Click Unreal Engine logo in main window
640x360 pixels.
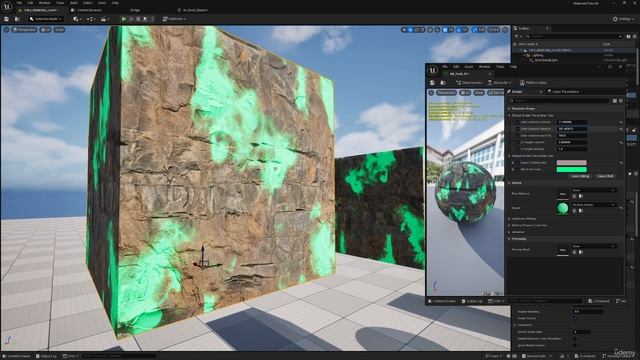click(x=7, y=6)
